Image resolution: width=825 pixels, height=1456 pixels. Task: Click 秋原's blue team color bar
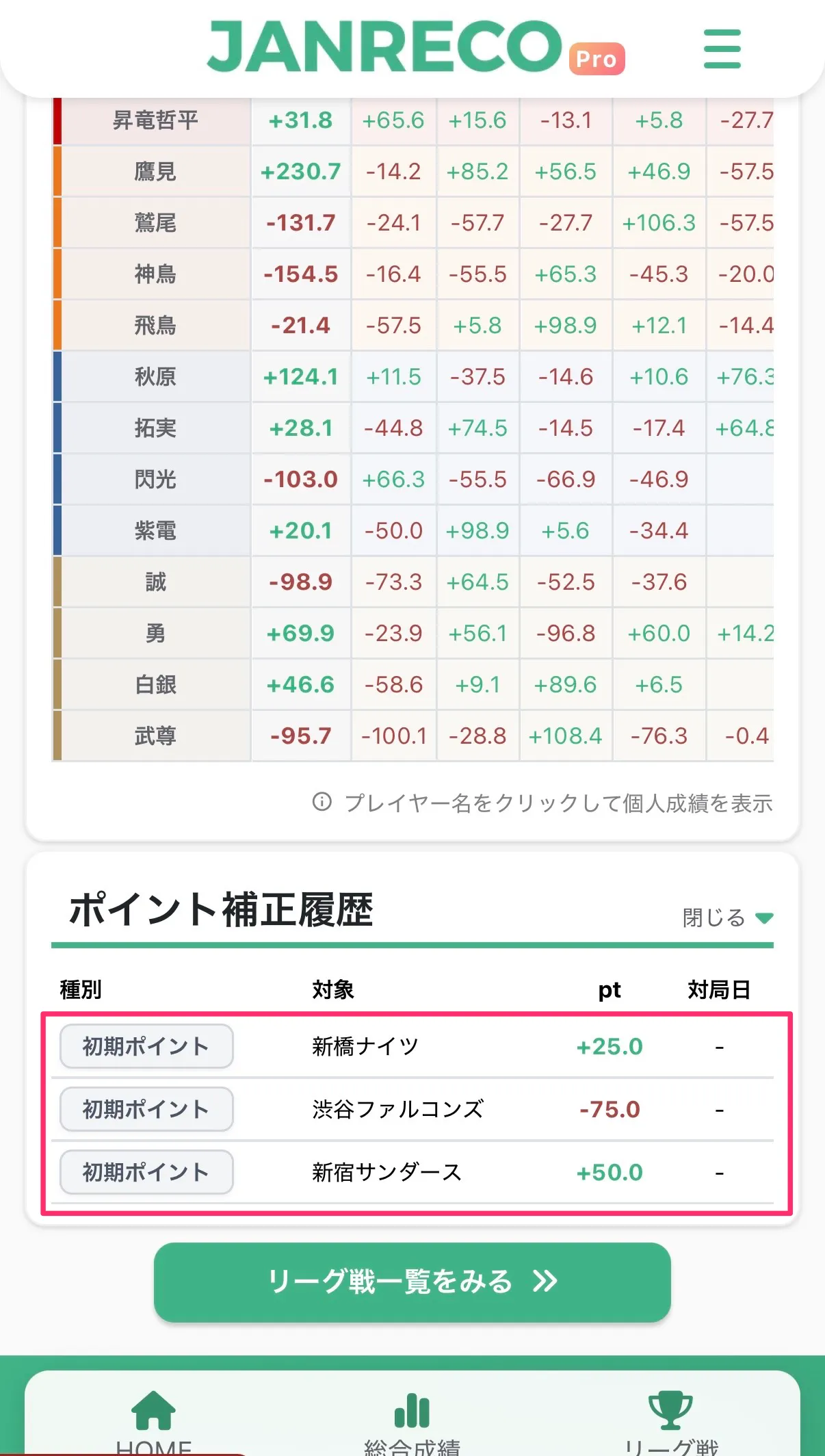(x=59, y=376)
